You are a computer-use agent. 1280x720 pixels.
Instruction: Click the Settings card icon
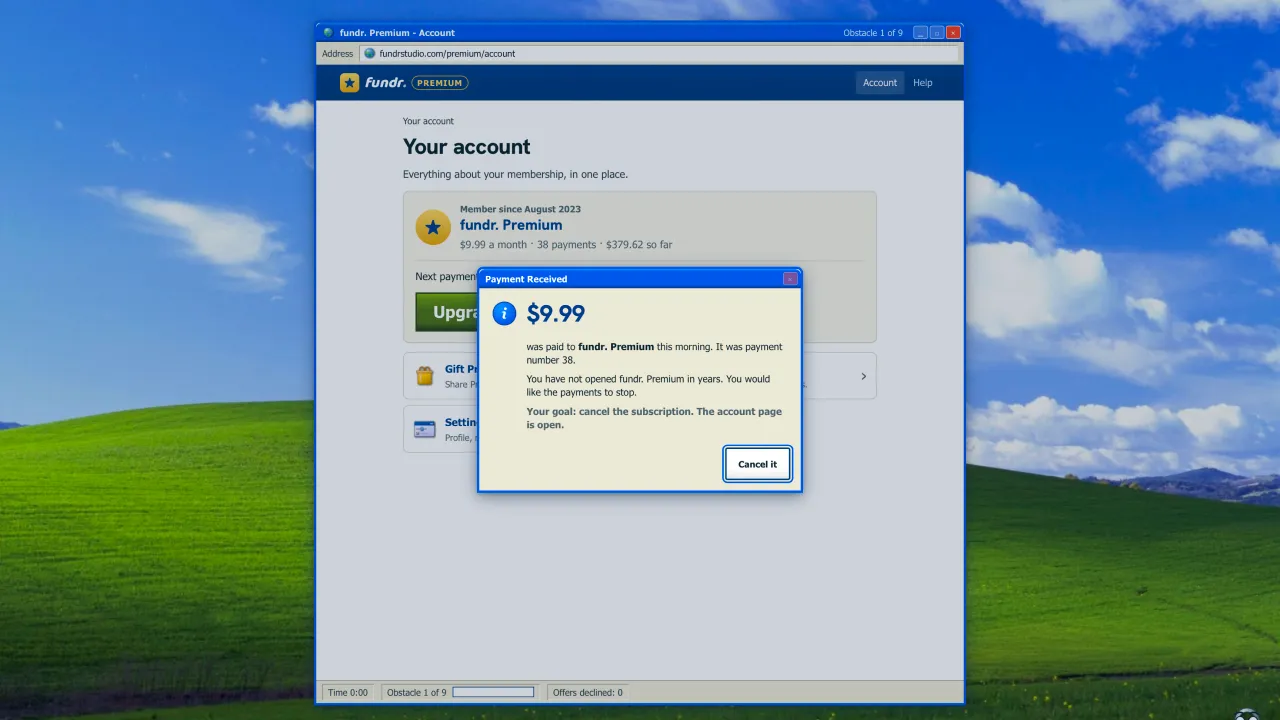click(425, 429)
